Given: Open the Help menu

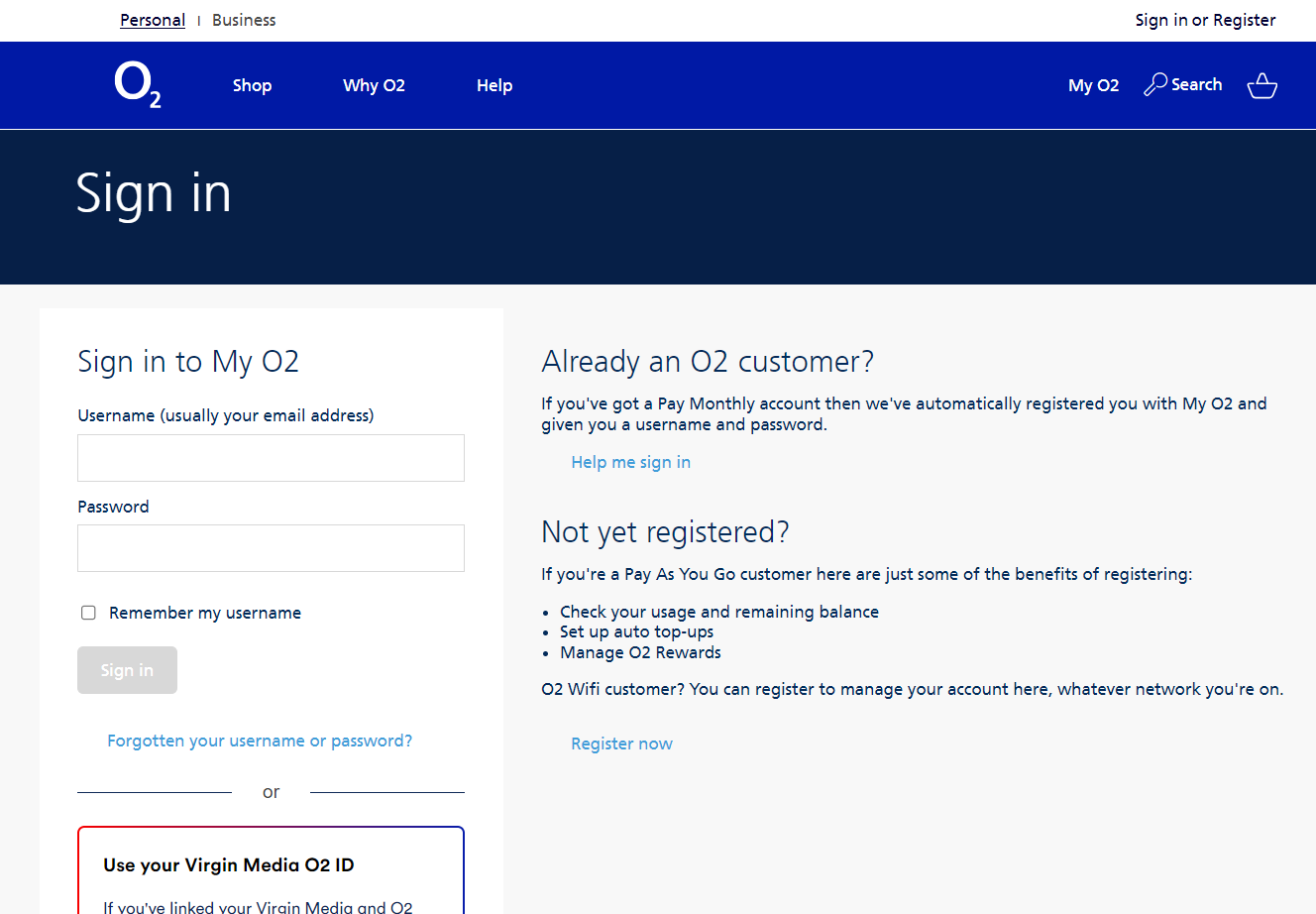Looking at the screenshot, I should [494, 85].
